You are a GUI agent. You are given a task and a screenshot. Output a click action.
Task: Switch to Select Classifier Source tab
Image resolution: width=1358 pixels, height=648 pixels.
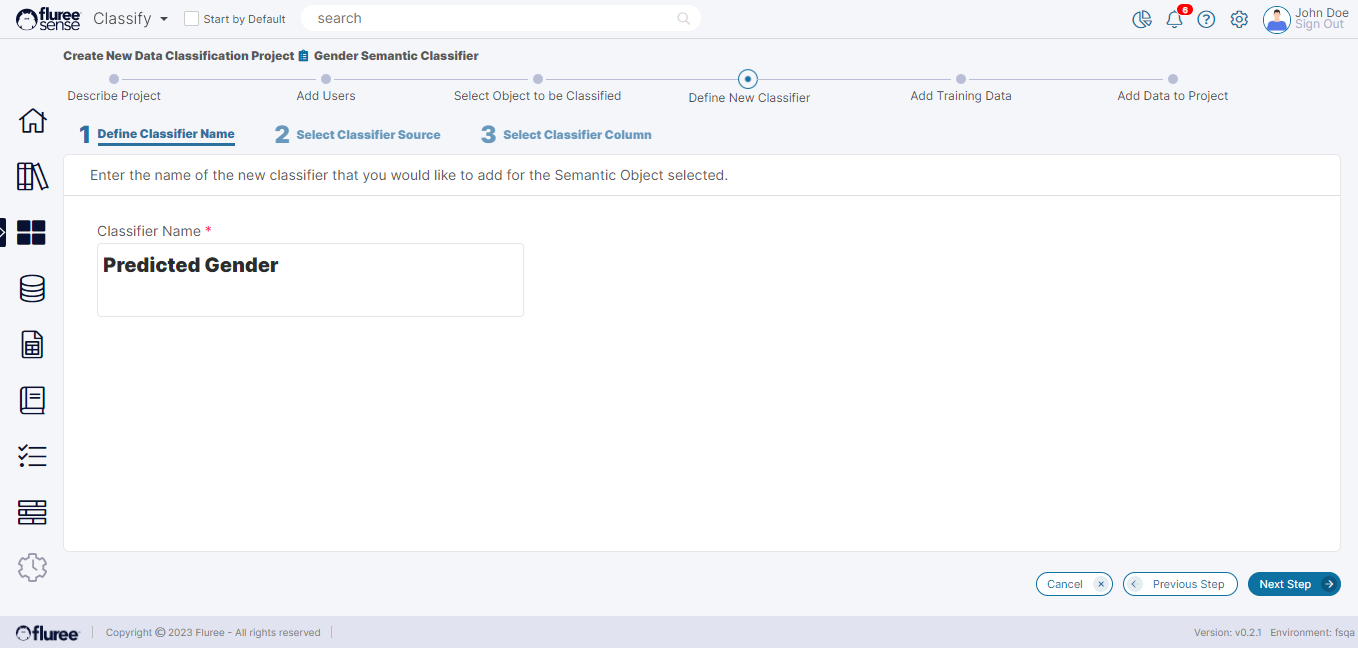368,135
